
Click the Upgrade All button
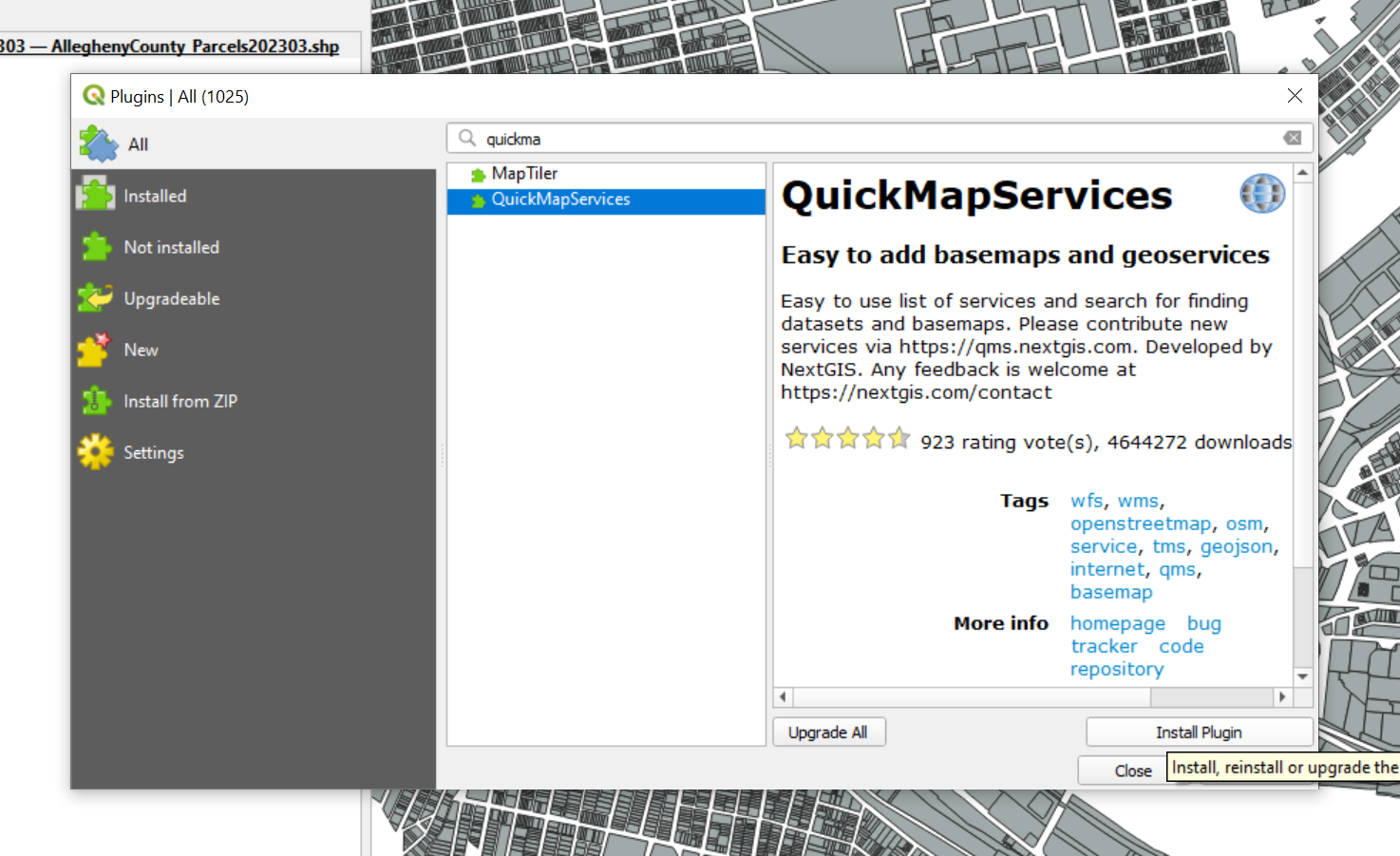pyautogui.click(x=827, y=732)
